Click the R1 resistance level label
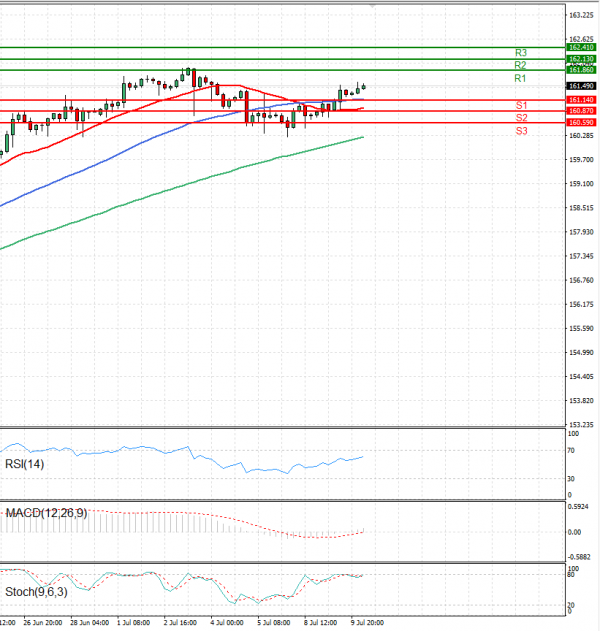Image resolution: width=600 pixels, height=631 pixels. (520, 78)
